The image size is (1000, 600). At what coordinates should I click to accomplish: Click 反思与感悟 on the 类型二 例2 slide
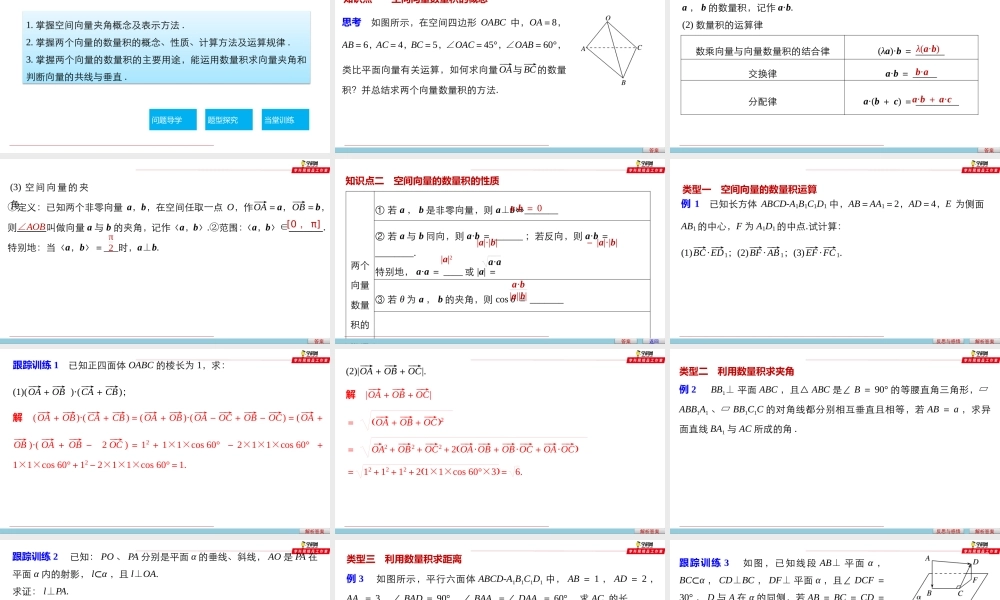pos(948,531)
